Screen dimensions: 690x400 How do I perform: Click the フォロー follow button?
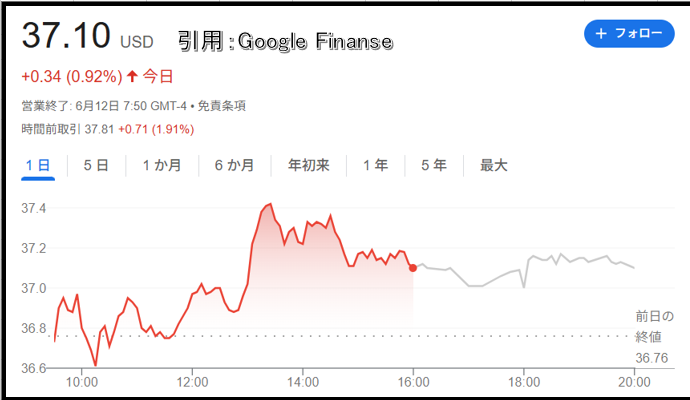629,33
